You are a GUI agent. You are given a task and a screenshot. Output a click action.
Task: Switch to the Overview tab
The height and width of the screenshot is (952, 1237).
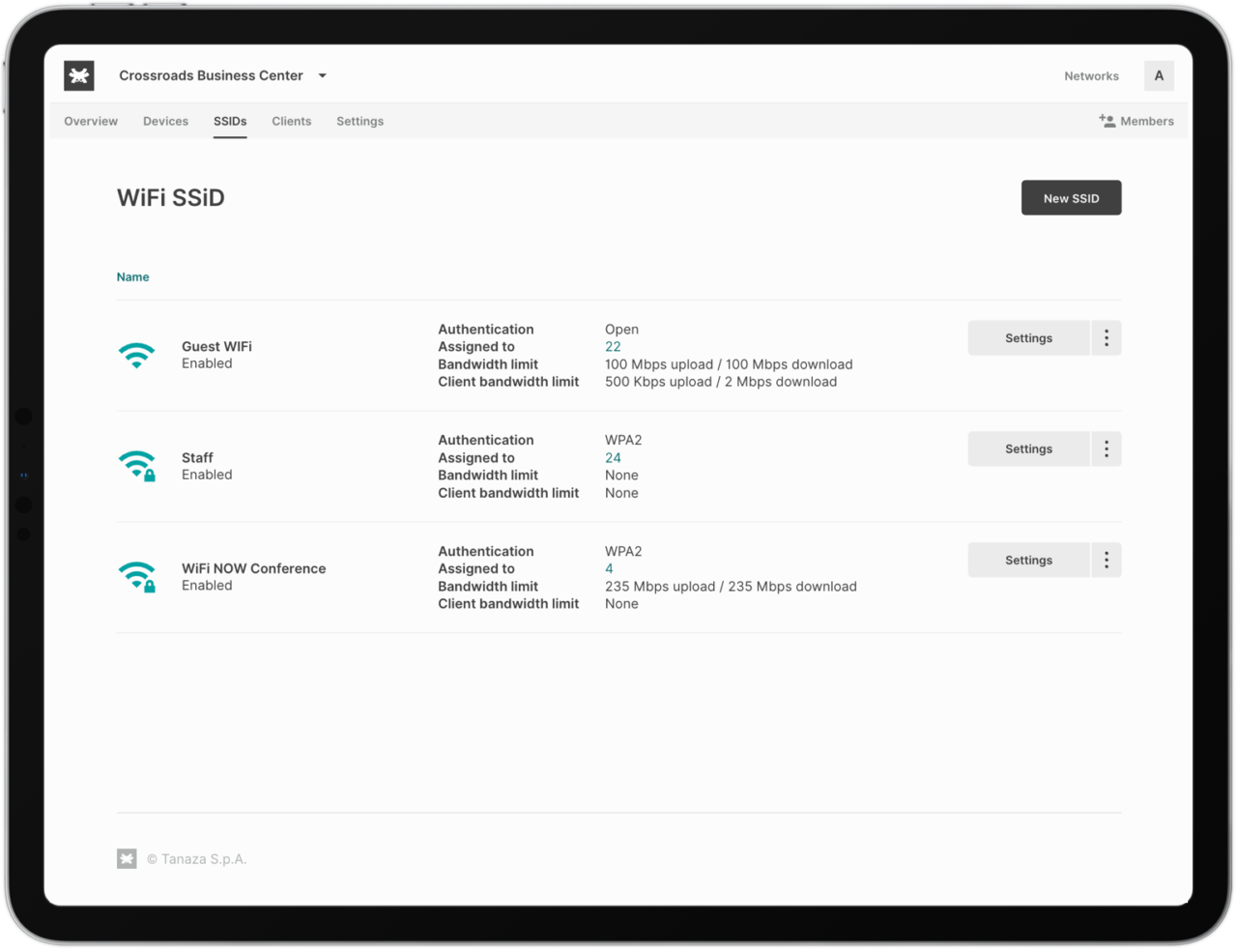(x=91, y=121)
